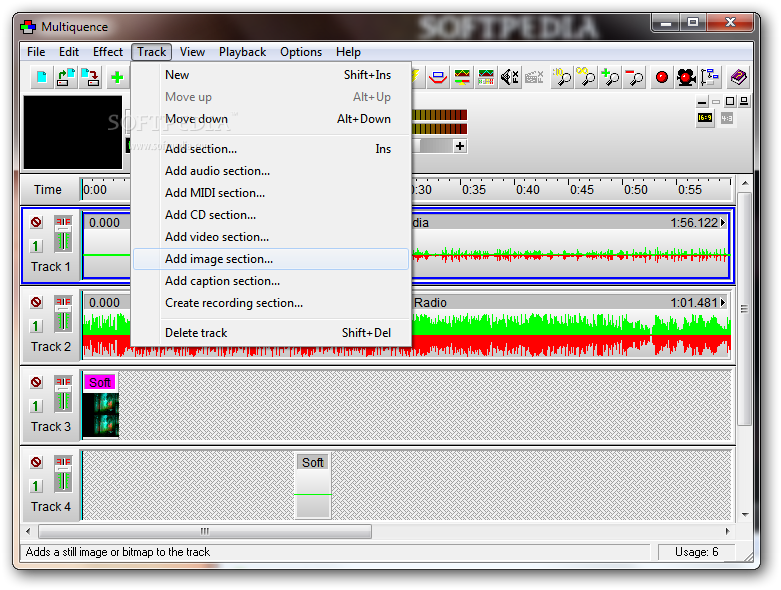Click the green plus add toolbar icon
This screenshot has width=781, height=590.
(x=117, y=77)
